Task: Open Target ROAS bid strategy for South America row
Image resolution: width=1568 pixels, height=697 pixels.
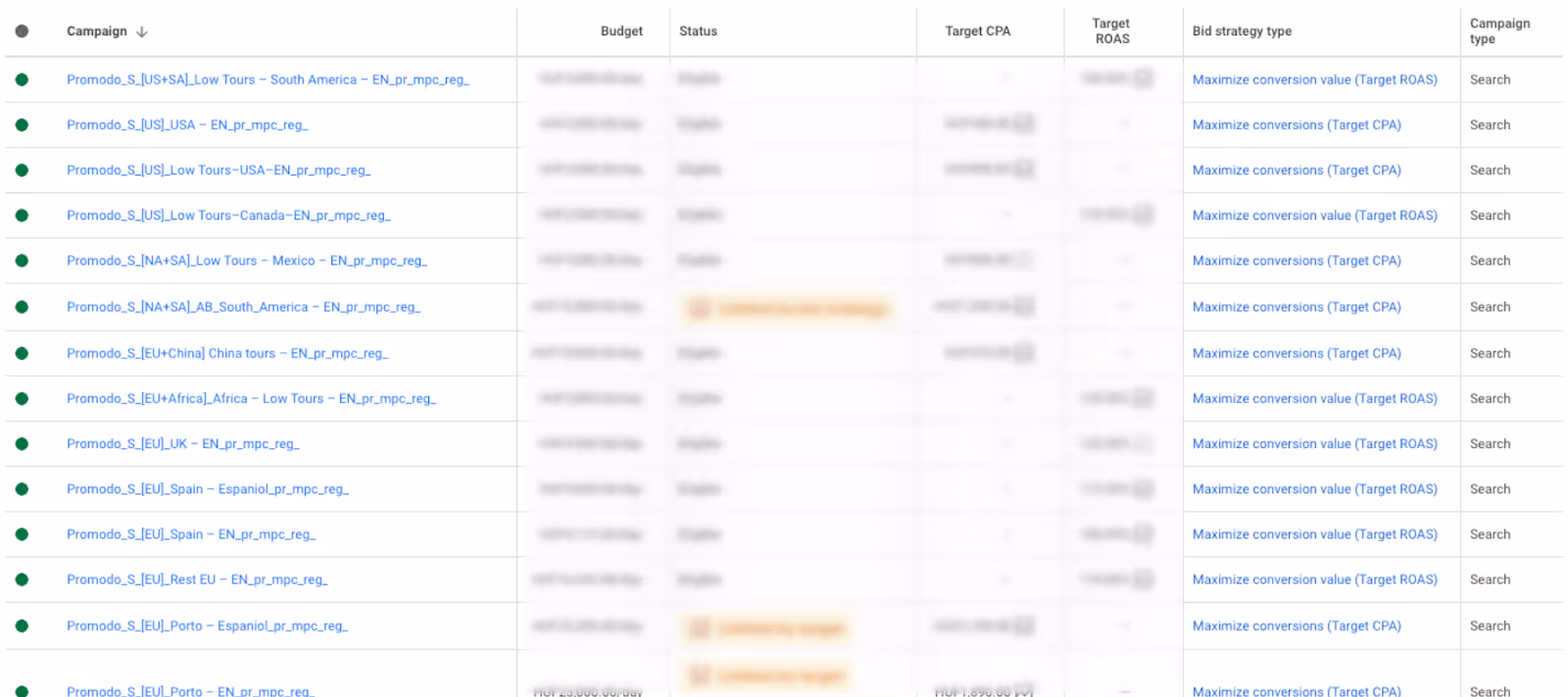Action: 1314,79
